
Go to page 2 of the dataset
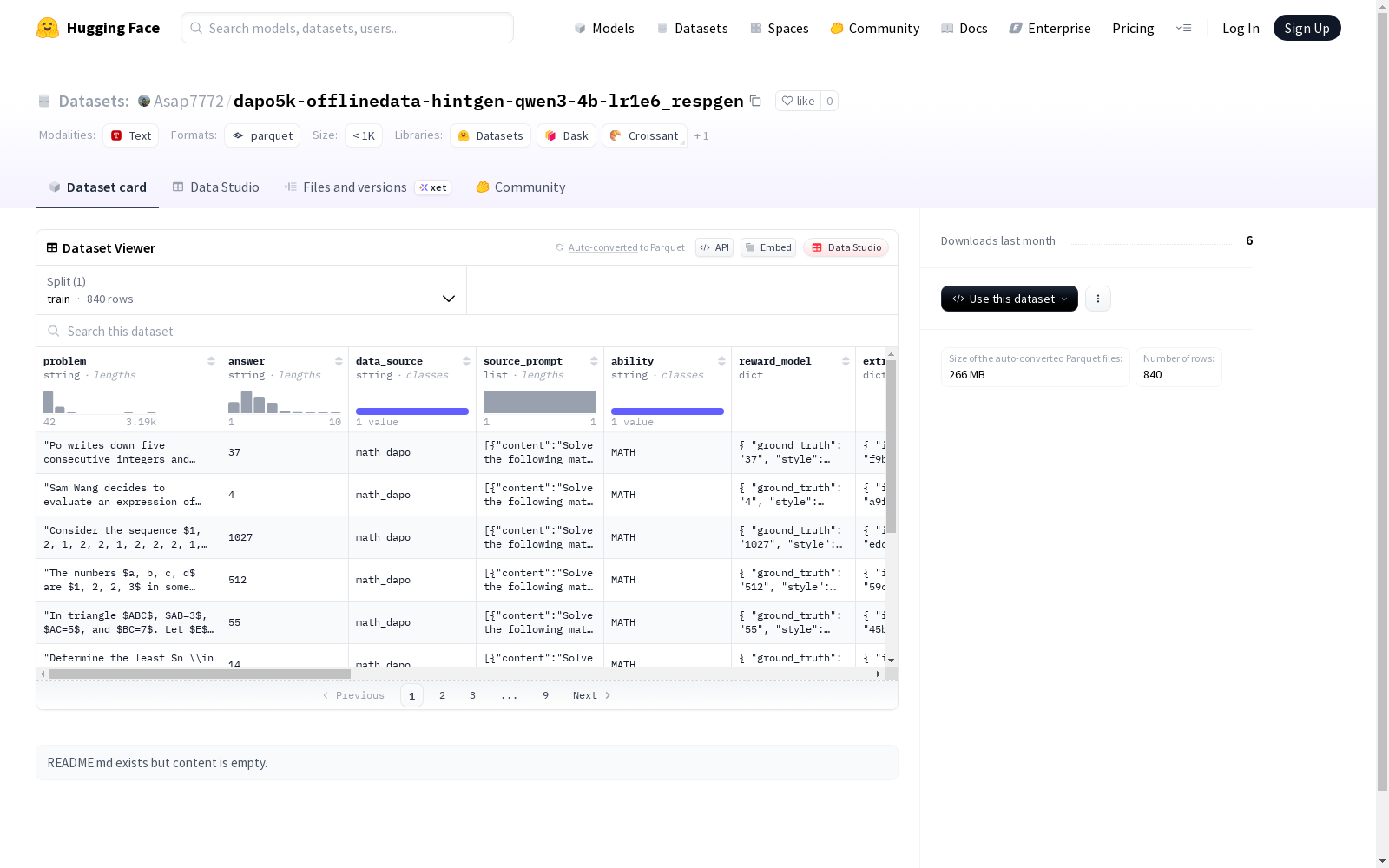443,695
